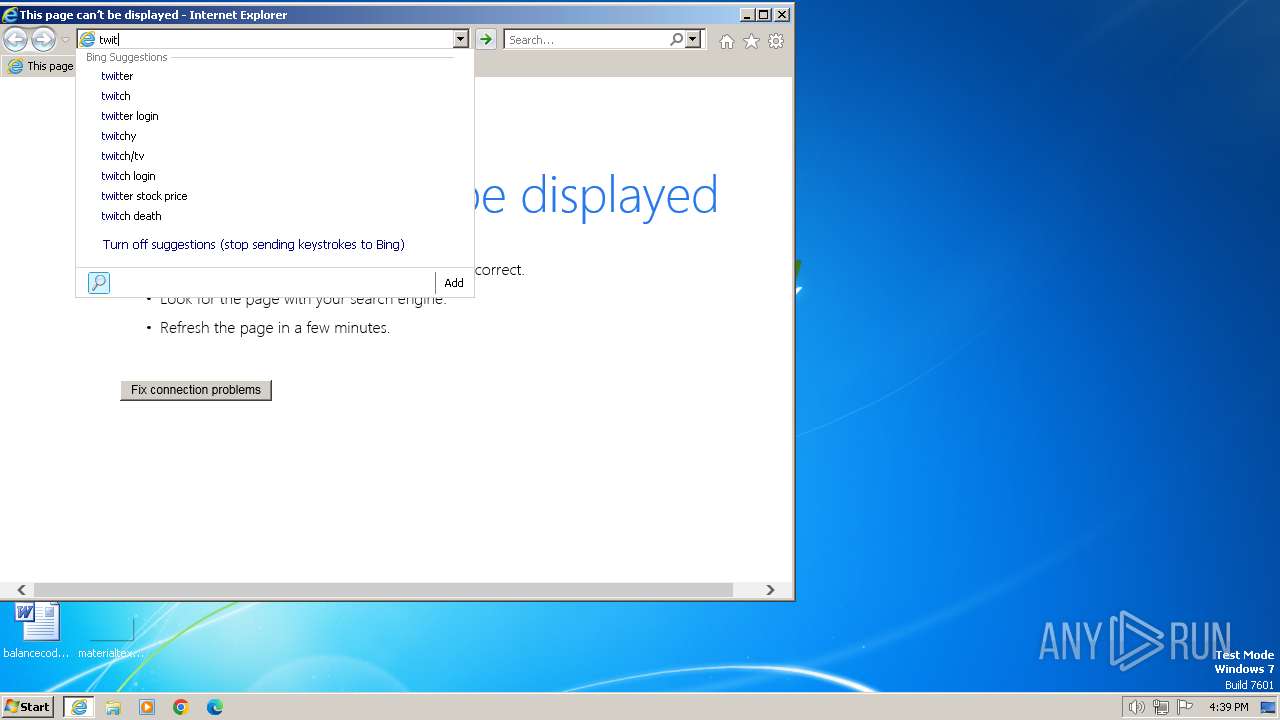1280x720 pixels.
Task: Minimize the Internet Explorer window
Action: (748, 15)
